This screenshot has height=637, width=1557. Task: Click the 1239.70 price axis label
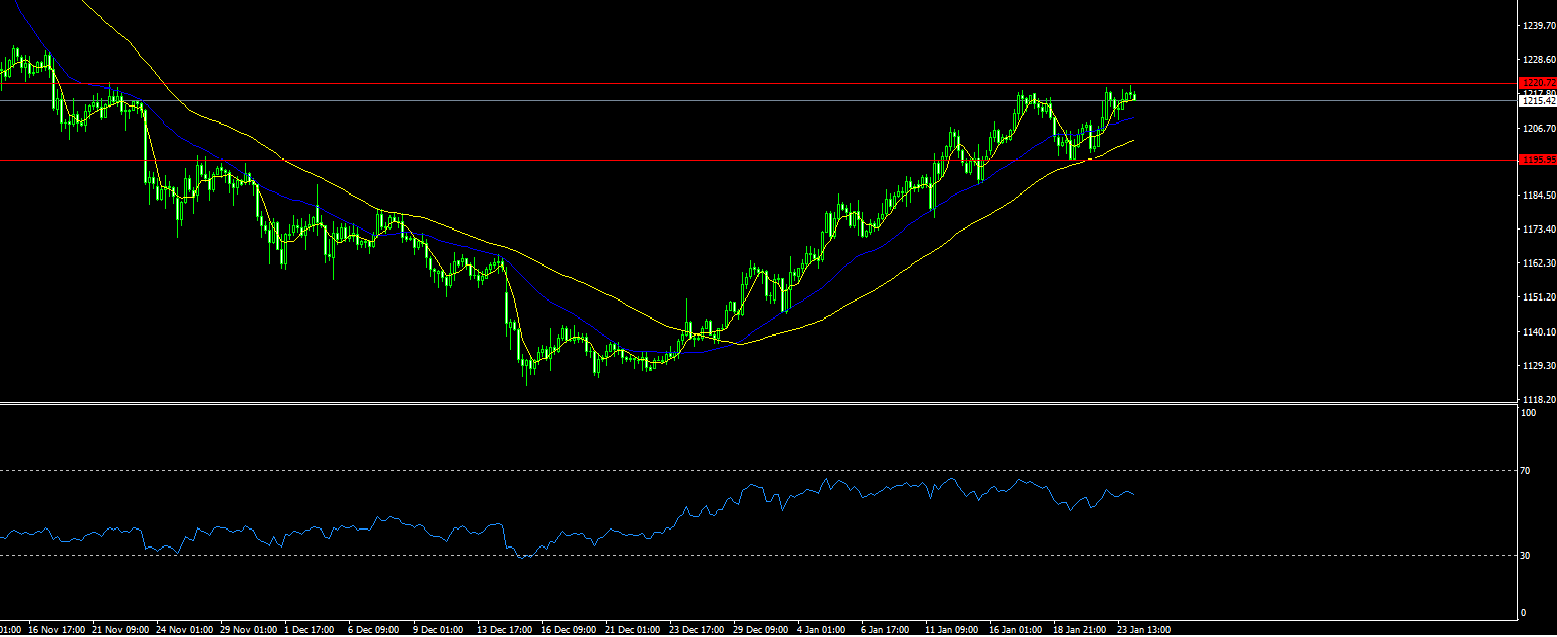1537,26
